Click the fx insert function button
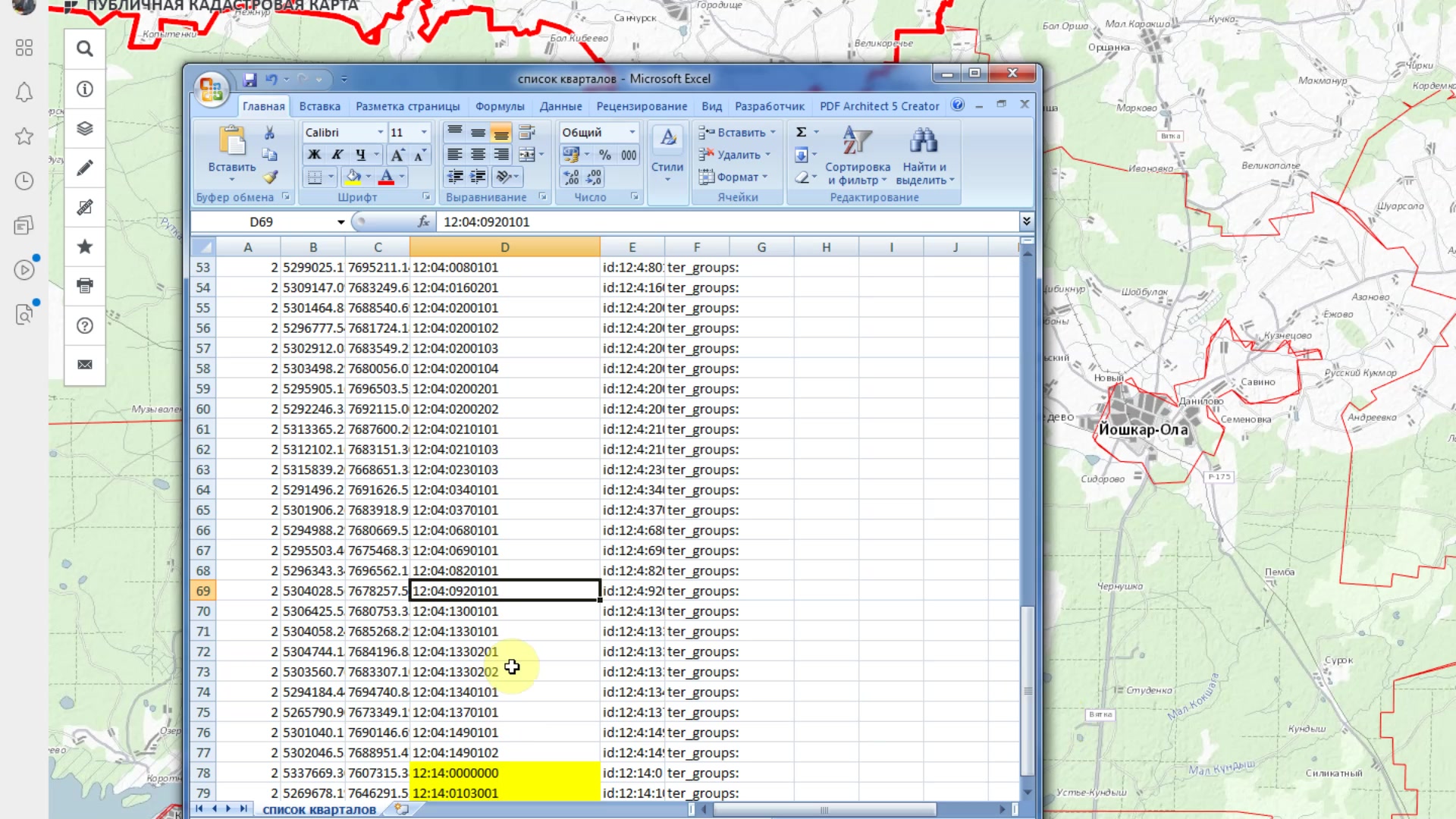The image size is (1456, 819). (x=423, y=221)
